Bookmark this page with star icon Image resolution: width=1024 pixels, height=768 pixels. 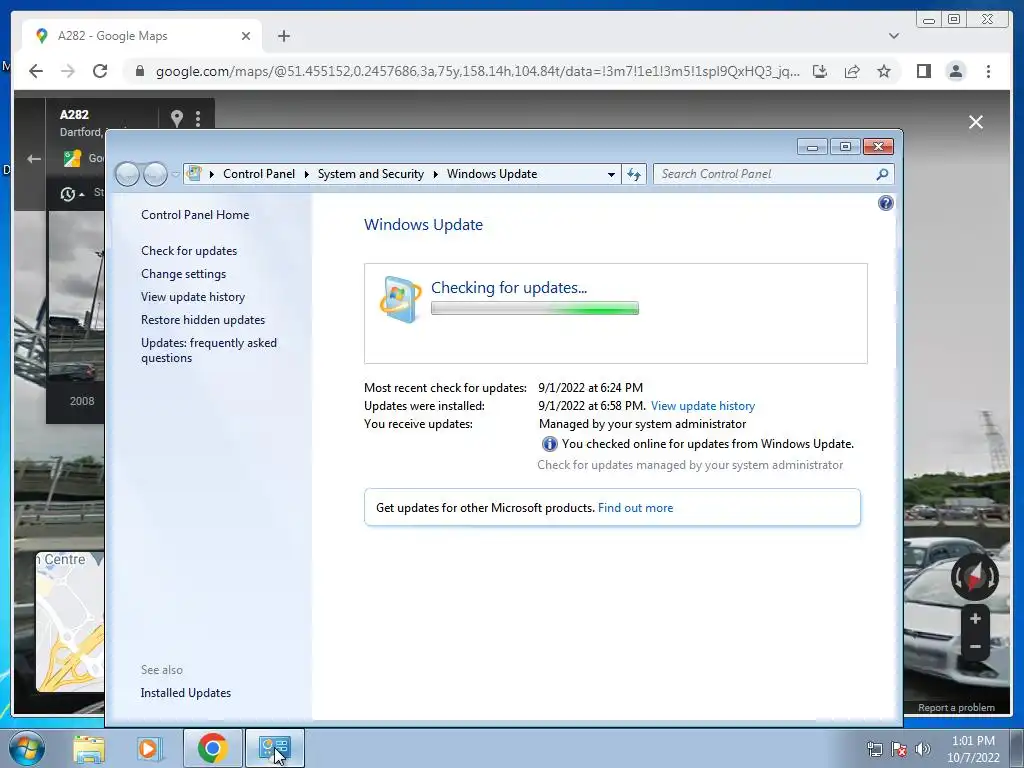[x=884, y=71]
